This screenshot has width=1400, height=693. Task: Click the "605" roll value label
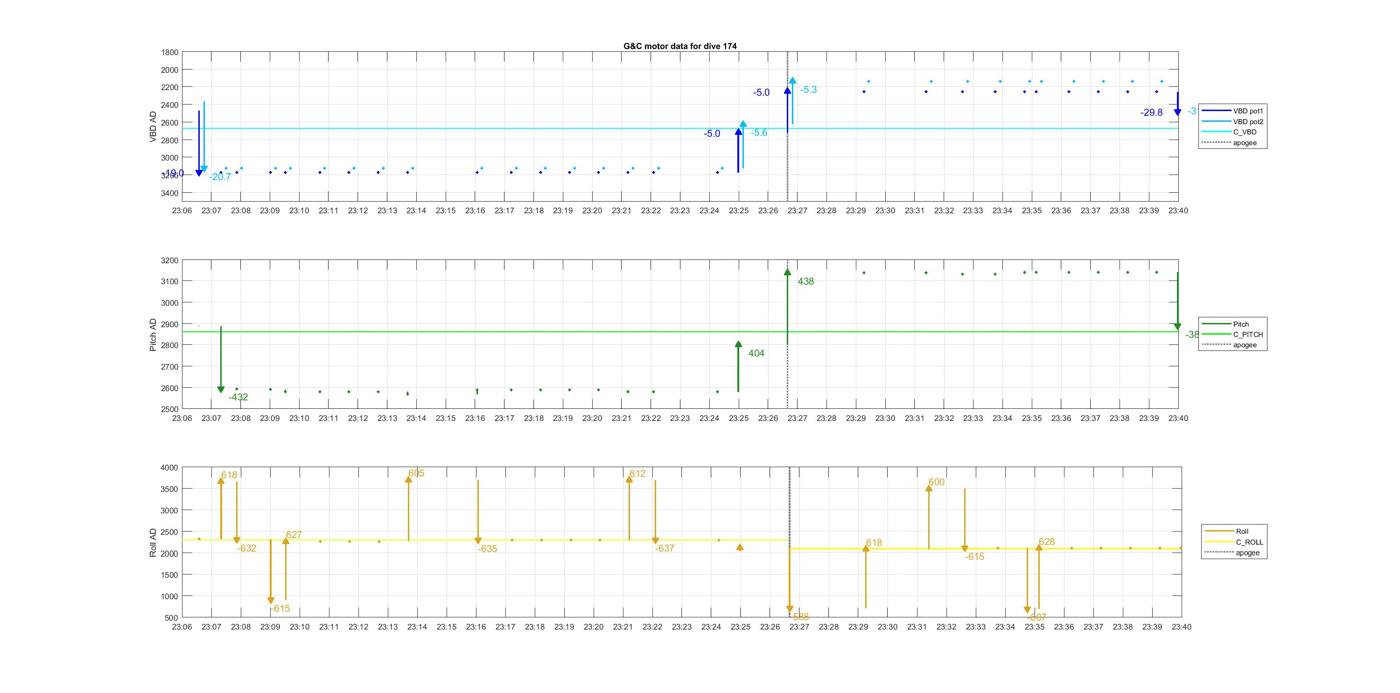click(x=416, y=474)
